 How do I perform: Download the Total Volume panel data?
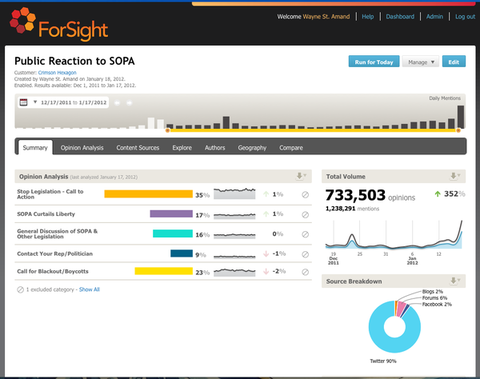coord(455,176)
